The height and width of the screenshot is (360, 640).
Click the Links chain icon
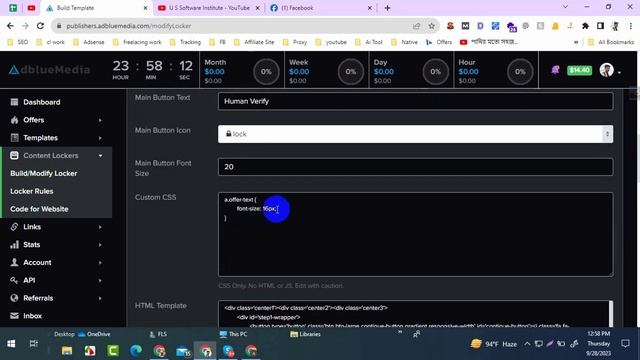(x=14, y=227)
